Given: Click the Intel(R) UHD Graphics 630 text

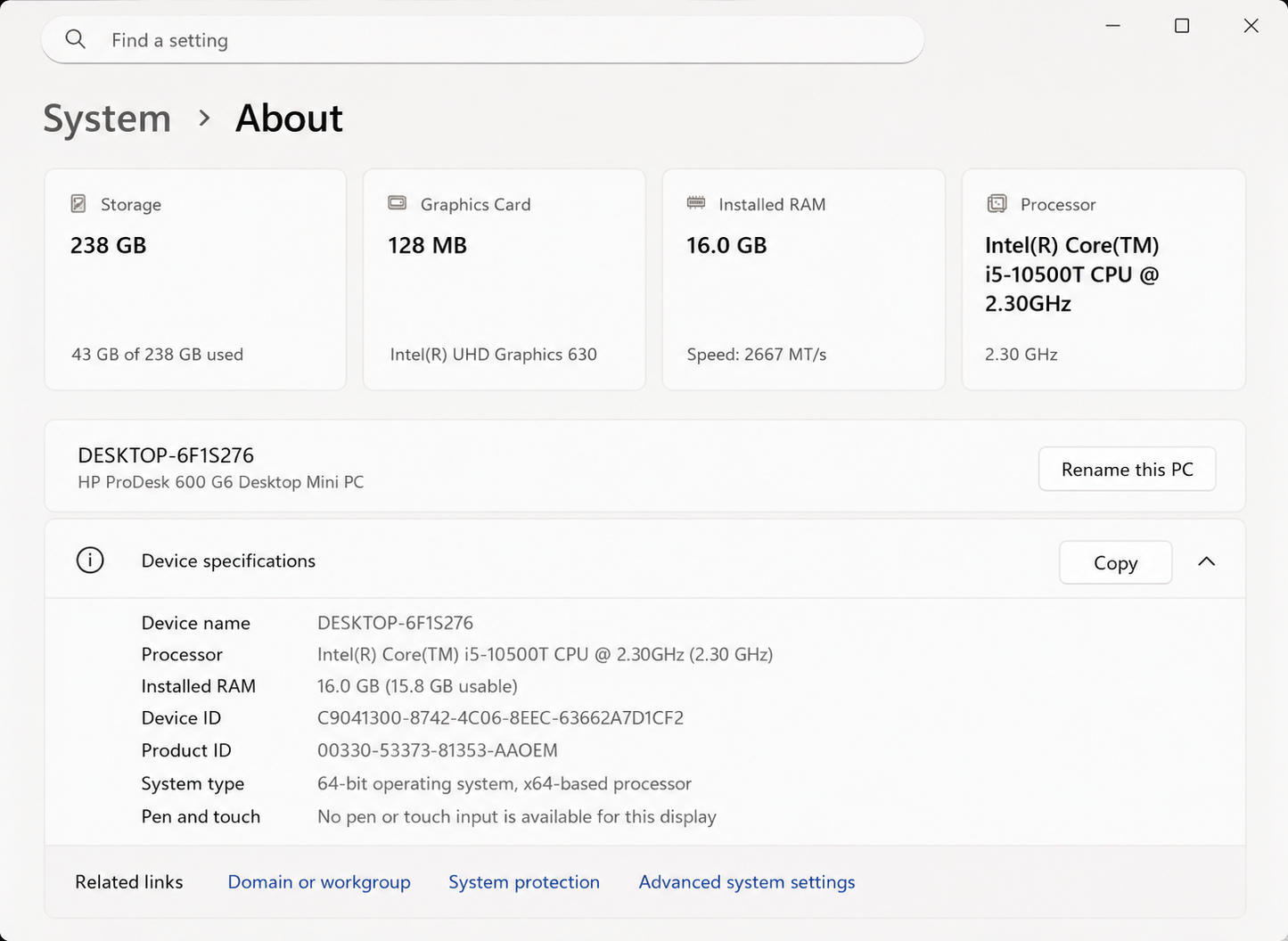Looking at the screenshot, I should coord(493,355).
